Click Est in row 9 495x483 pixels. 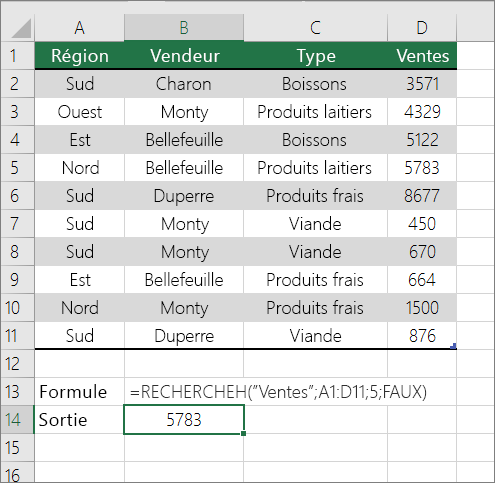(79, 280)
